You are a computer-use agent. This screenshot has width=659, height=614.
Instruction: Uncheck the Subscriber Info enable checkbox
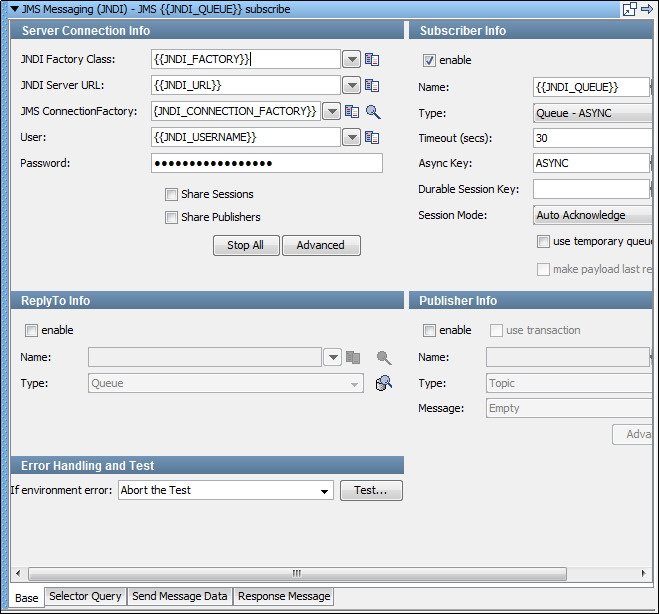(430, 61)
